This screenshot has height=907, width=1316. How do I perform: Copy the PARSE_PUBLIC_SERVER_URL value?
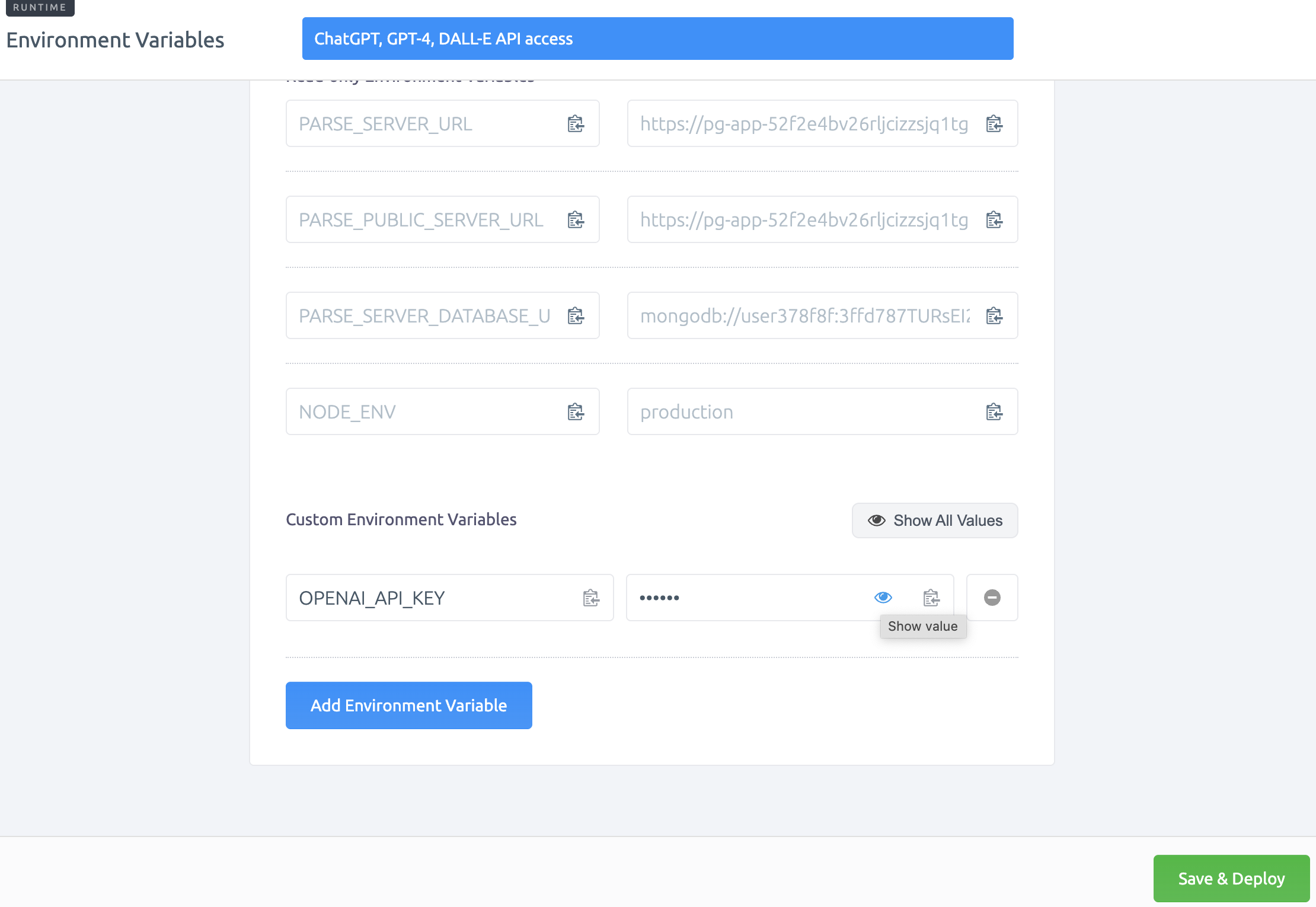click(994, 220)
